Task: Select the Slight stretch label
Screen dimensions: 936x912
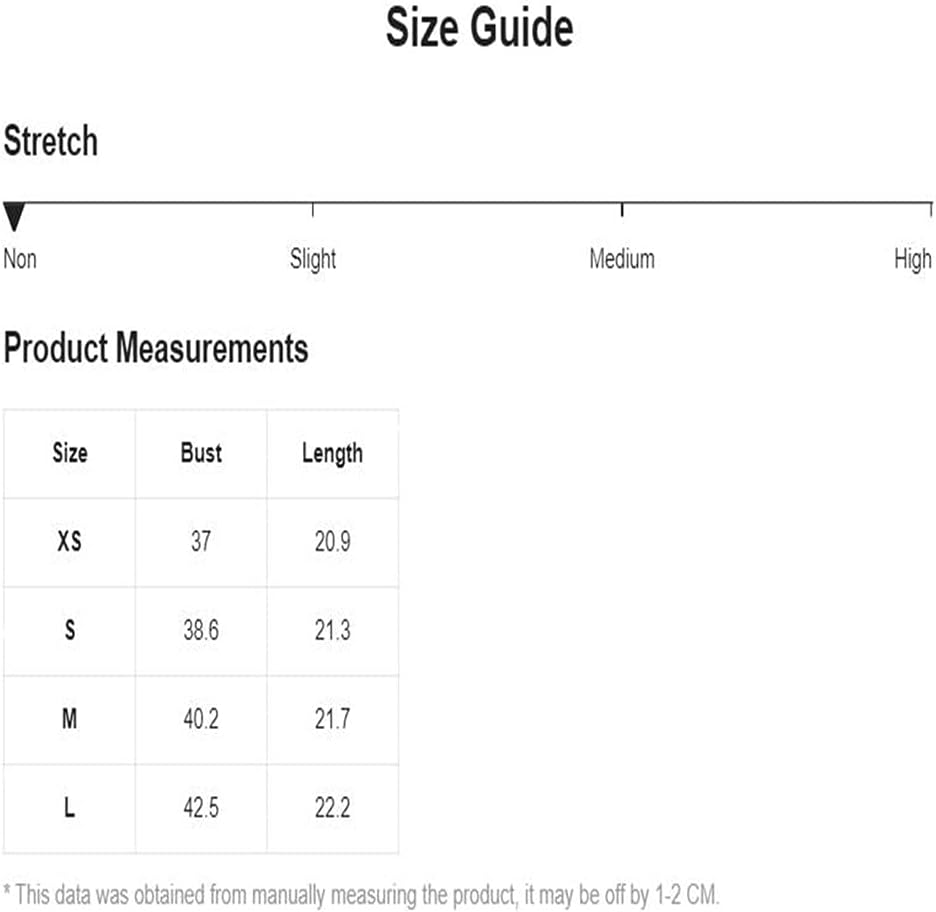Action: 313,260
